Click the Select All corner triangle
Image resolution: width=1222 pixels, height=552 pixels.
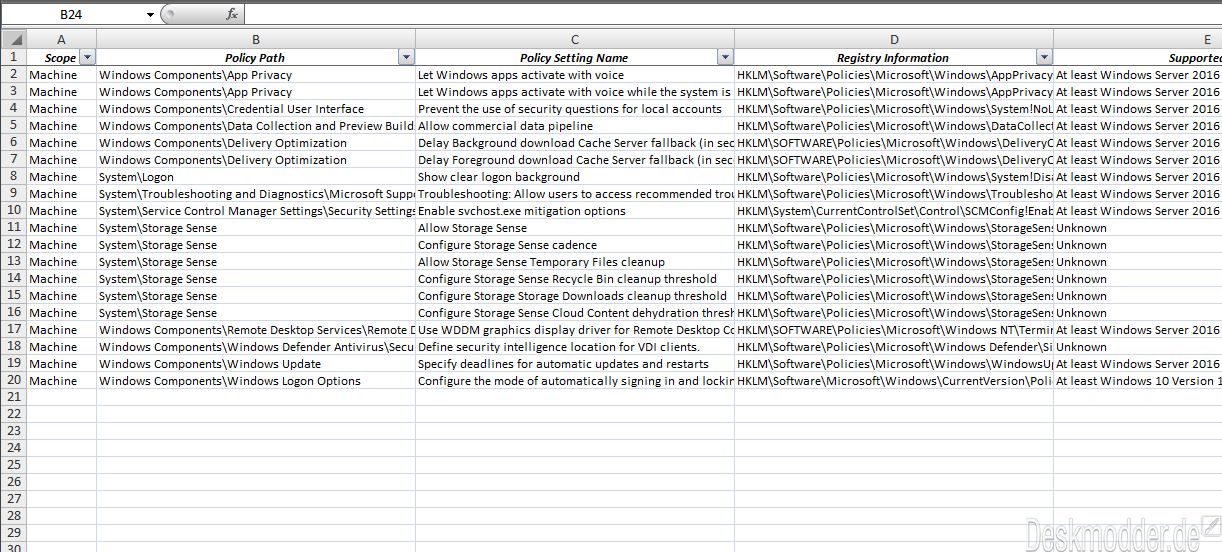pyautogui.click(x=13, y=39)
